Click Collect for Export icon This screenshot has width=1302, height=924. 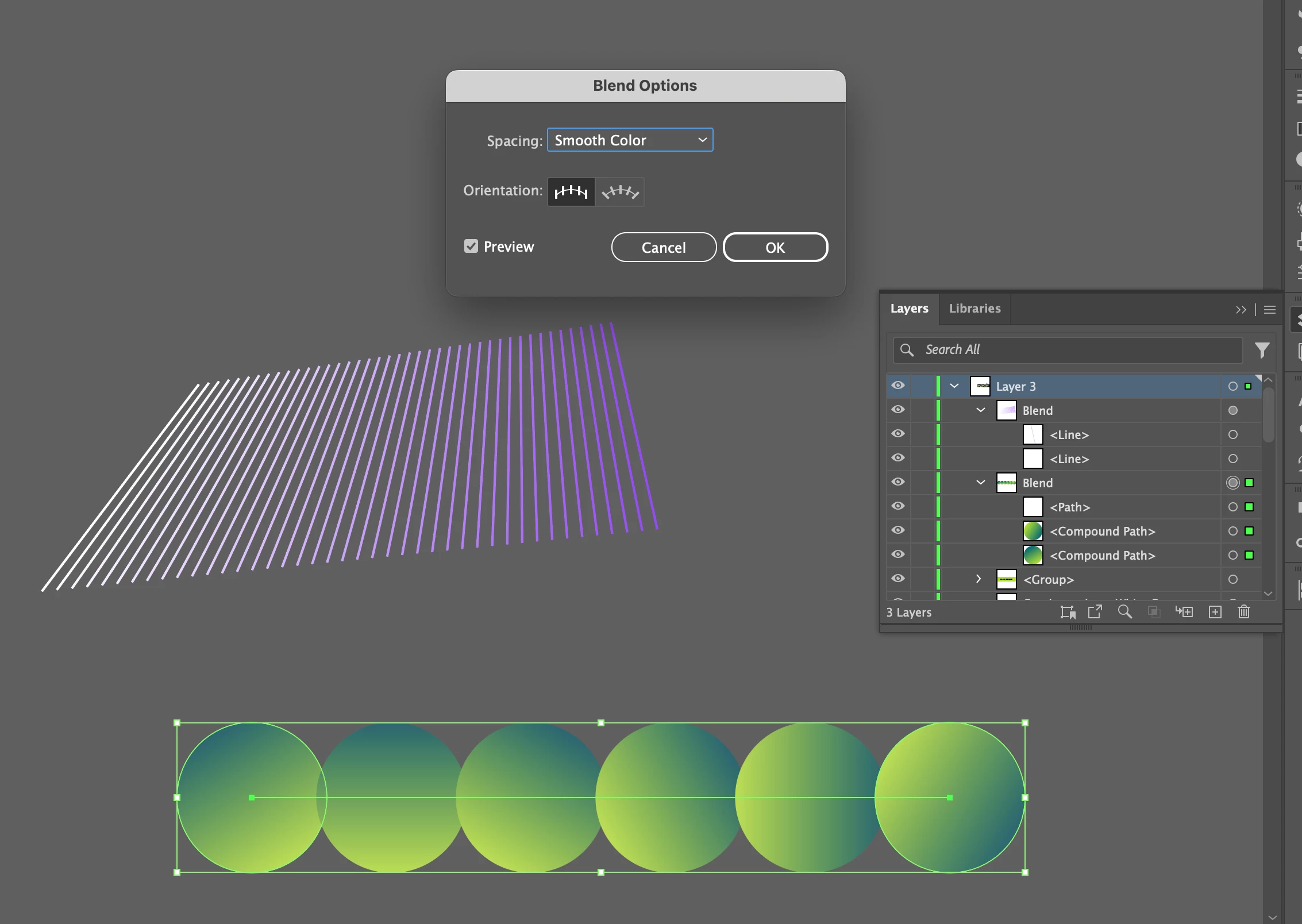coord(1095,612)
